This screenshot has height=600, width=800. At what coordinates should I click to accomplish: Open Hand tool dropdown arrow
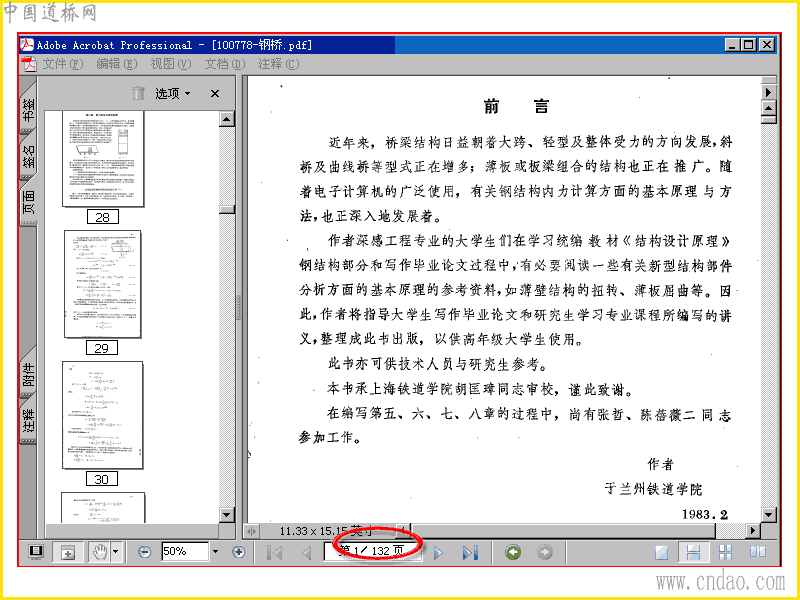(x=116, y=552)
